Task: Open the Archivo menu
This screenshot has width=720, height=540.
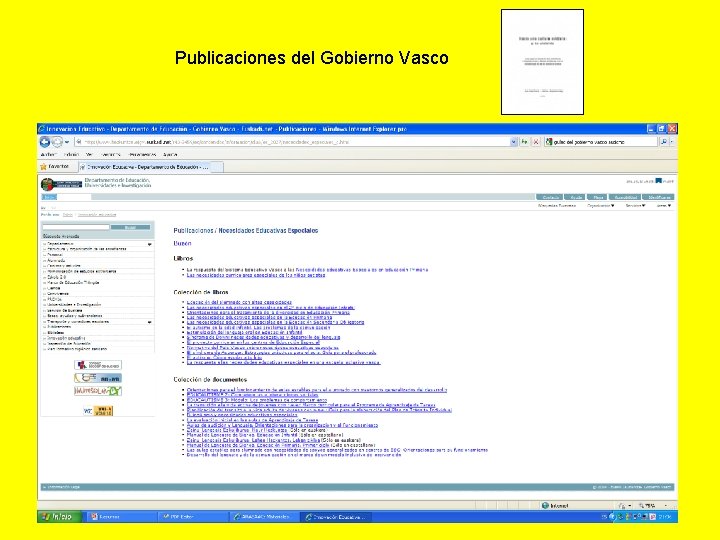Action: [48, 155]
